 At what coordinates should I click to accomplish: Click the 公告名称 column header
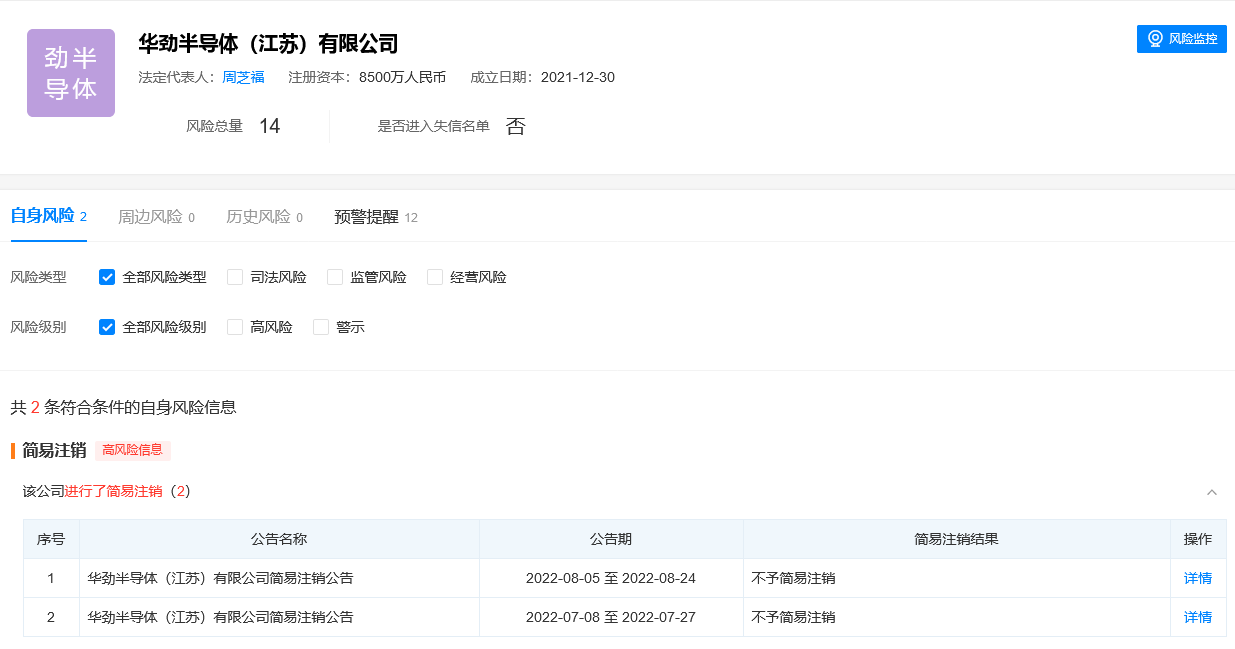click(279, 539)
